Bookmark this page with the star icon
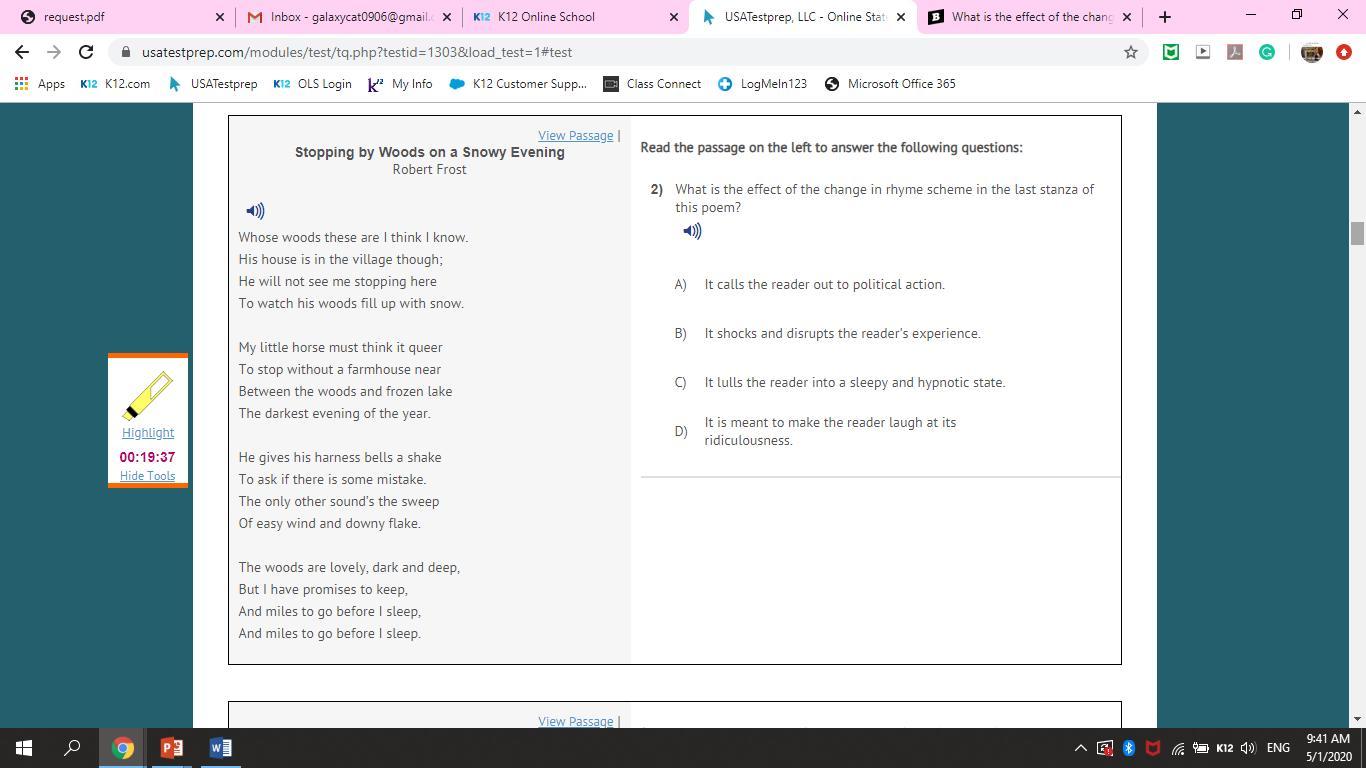 (x=1131, y=52)
